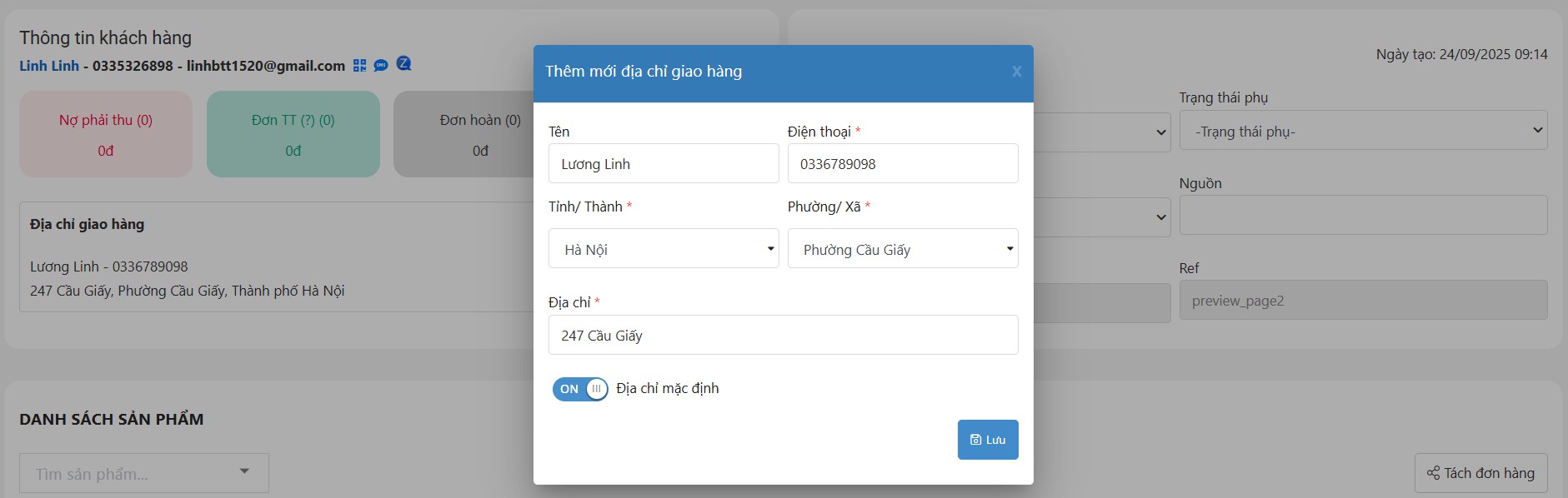Click the Tên input field
Image resolution: width=1568 pixels, height=498 pixels.
point(664,164)
